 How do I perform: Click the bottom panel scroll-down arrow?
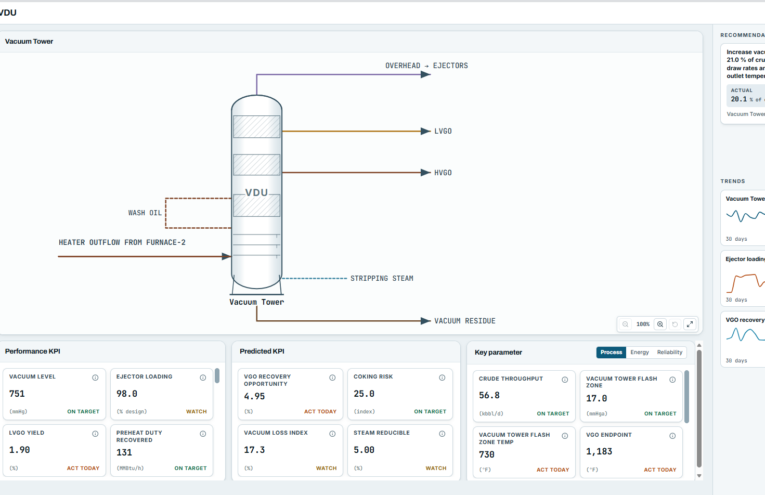point(699,475)
